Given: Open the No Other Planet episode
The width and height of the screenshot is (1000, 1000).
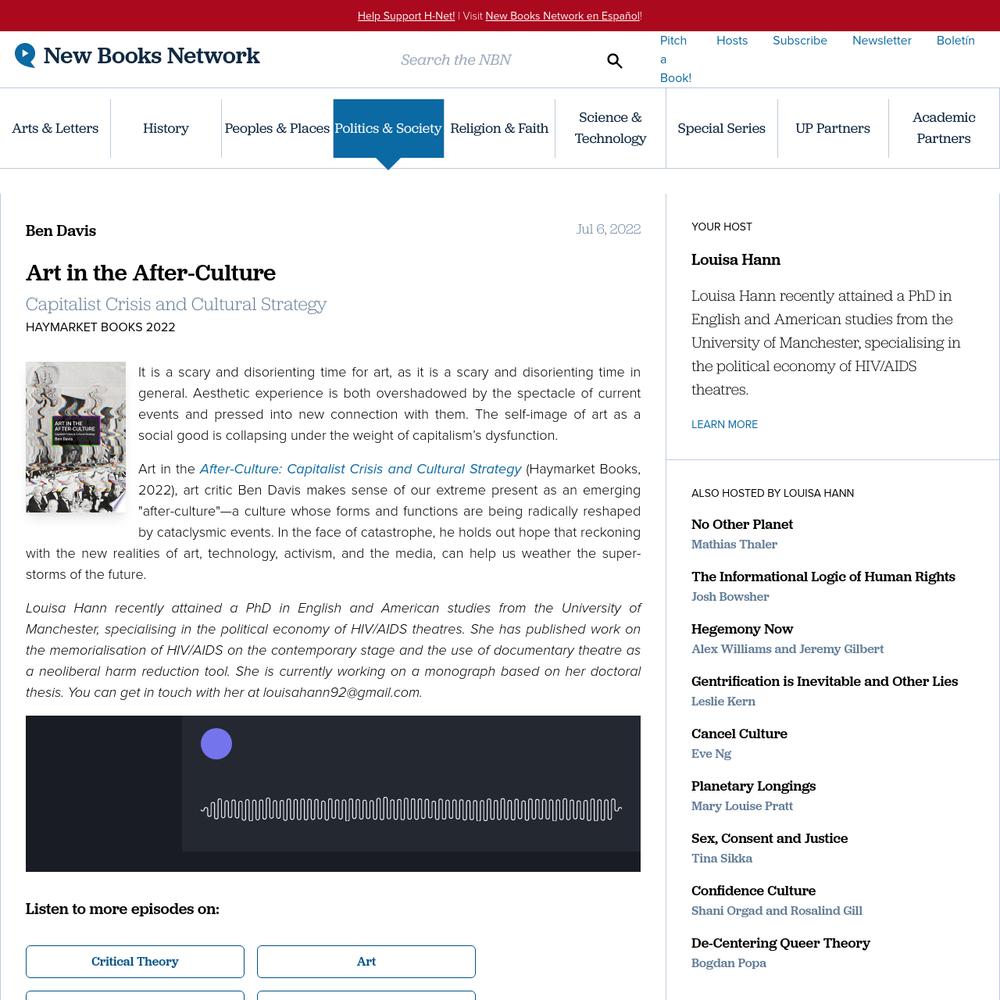Looking at the screenshot, I should pos(742,524).
